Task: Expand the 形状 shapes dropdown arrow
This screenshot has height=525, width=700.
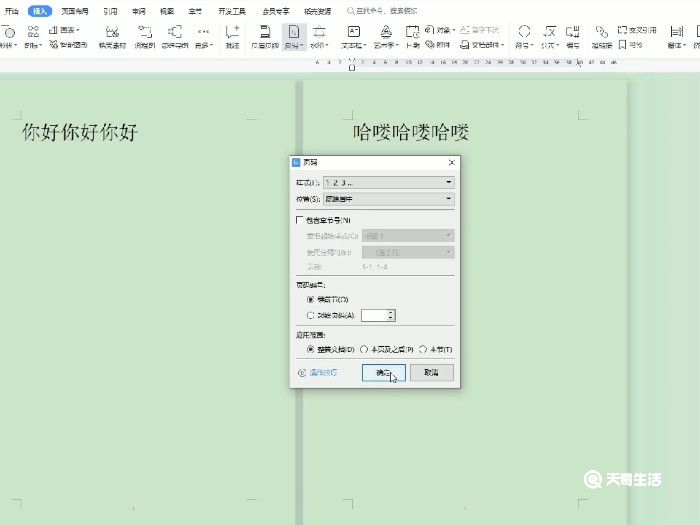Action: [x=15, y=45]
